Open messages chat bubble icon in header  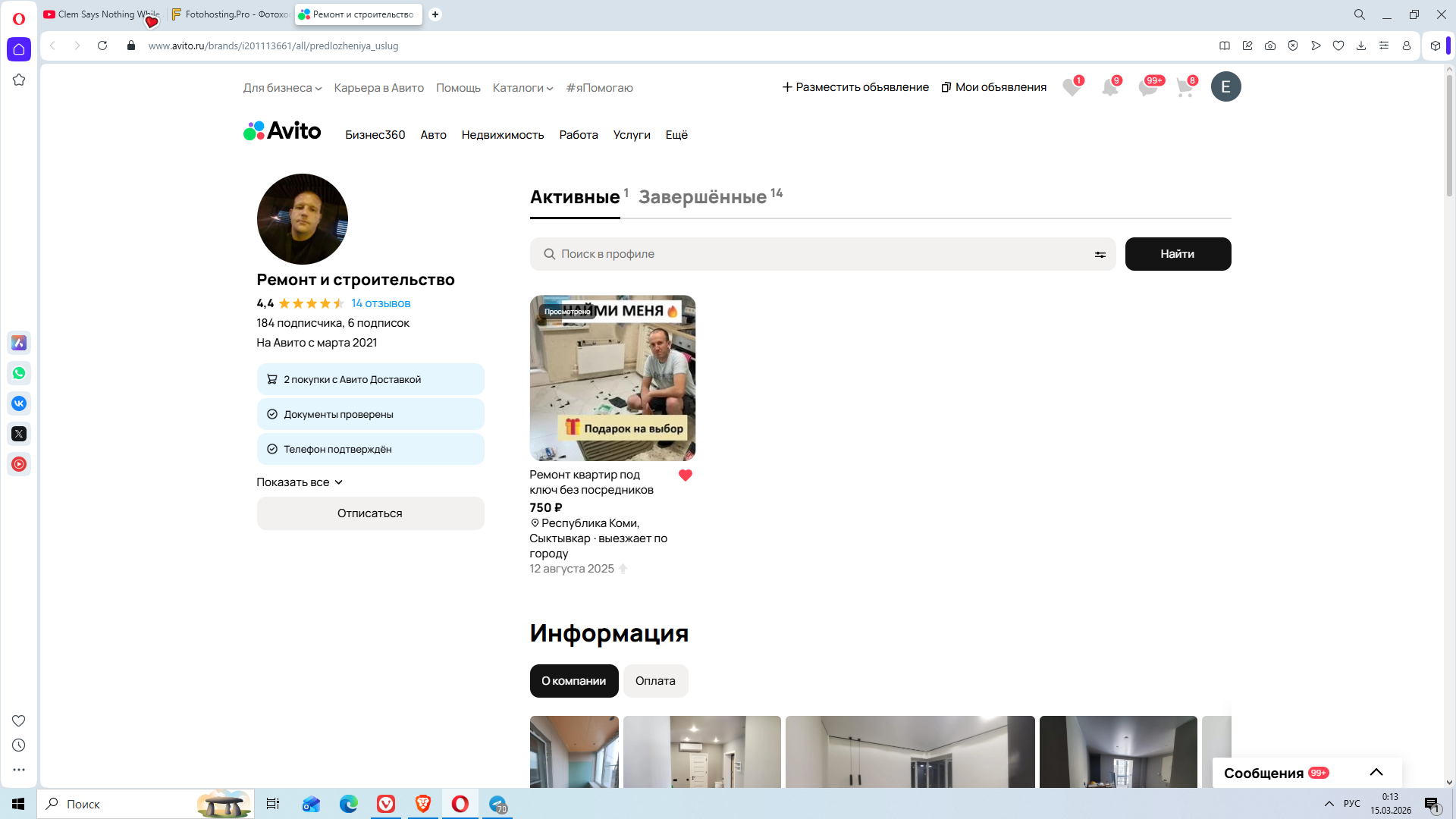tap(1147, 87)
